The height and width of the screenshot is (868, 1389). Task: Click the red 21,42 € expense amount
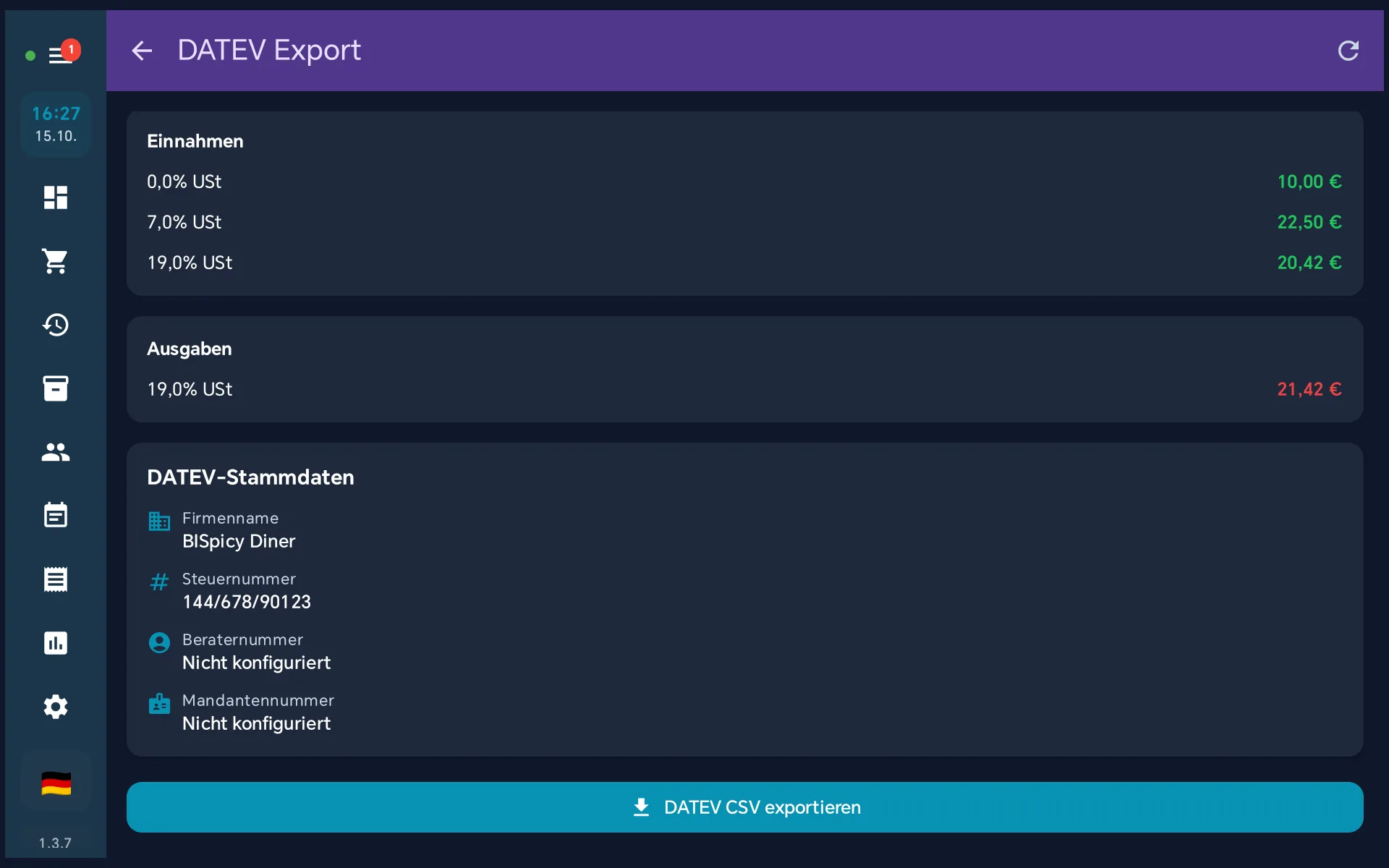[1309, 389]
